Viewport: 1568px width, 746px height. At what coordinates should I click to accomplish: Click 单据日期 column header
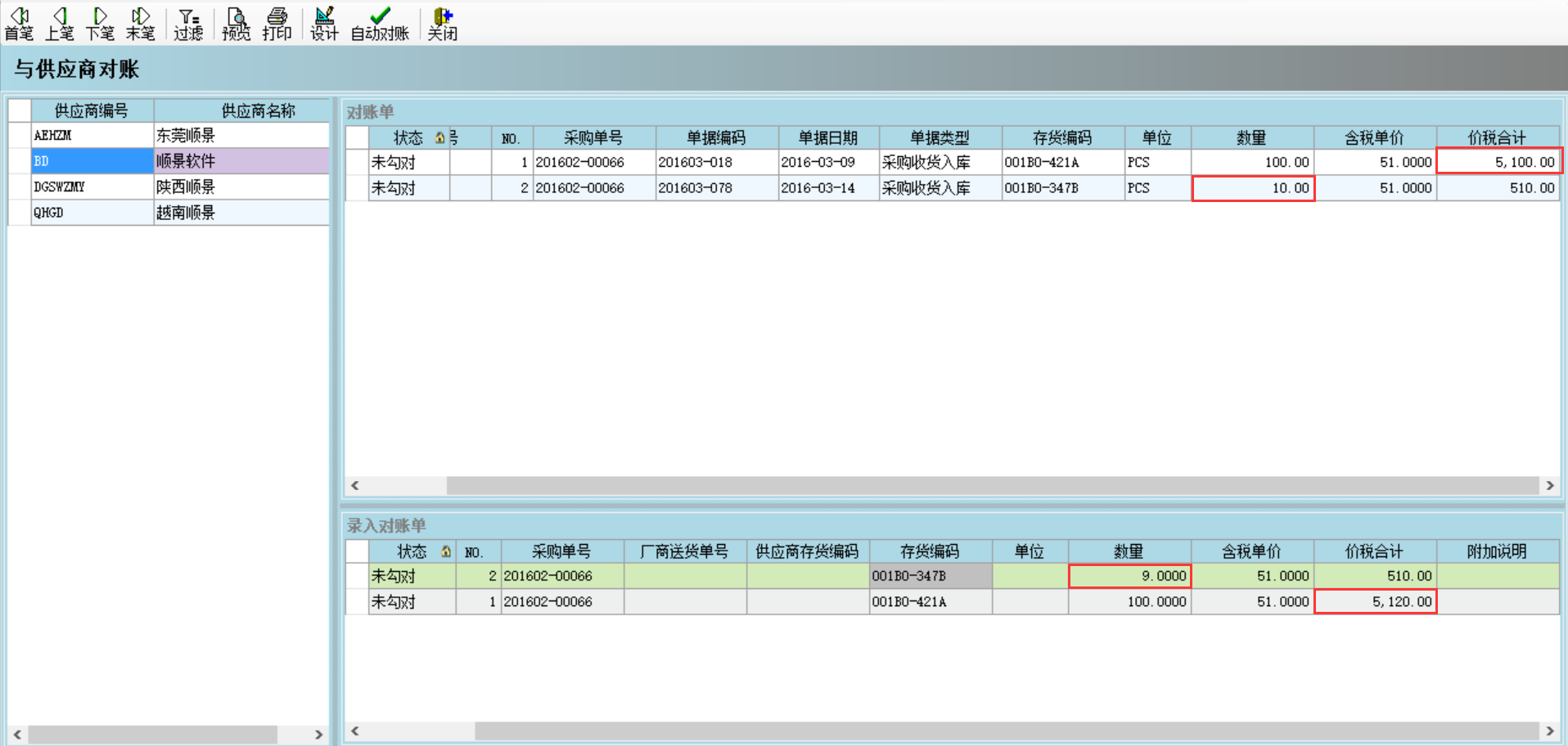[828, 137]
